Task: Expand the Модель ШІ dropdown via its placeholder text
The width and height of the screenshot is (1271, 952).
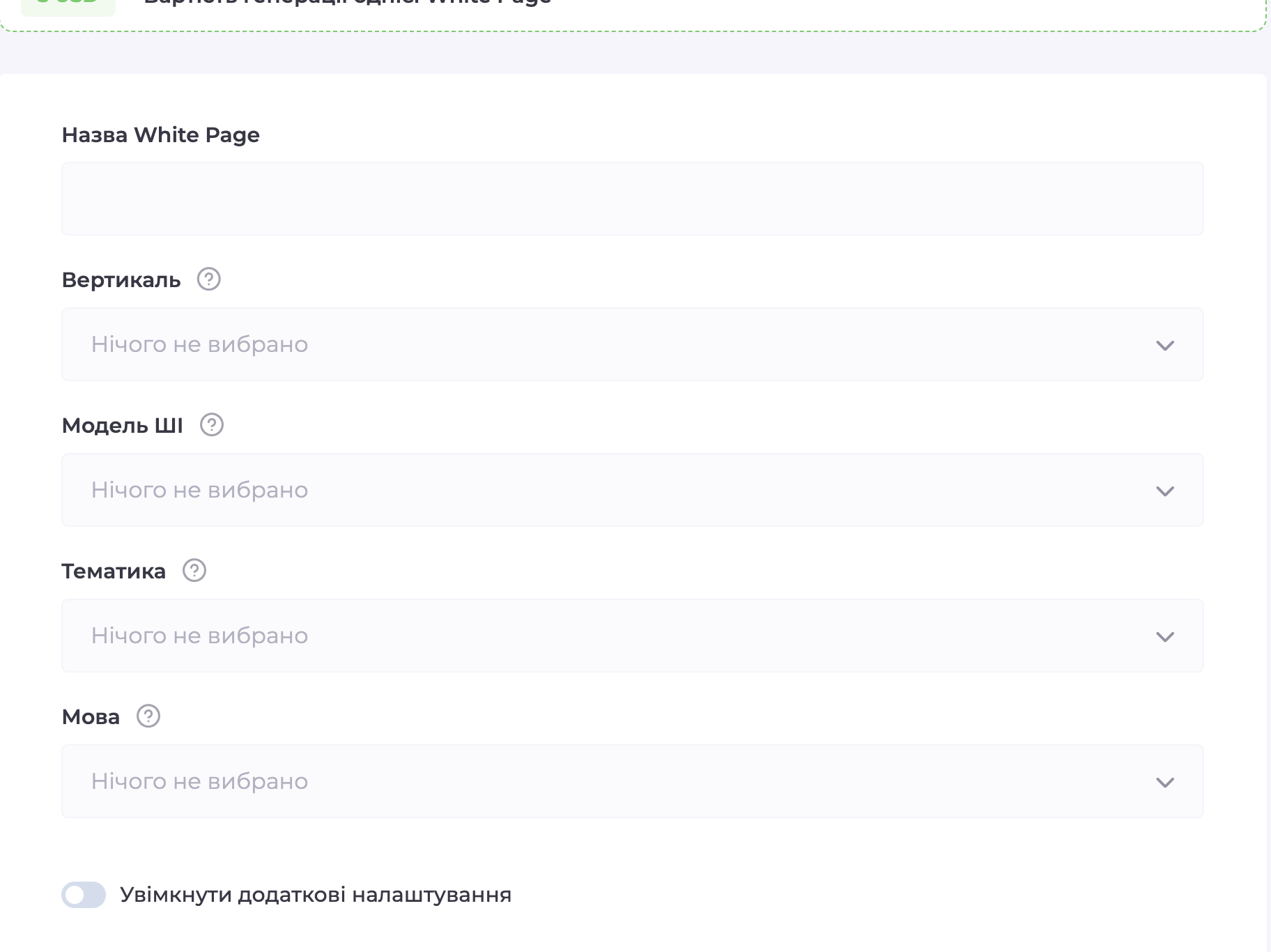Action: click(x=199, y=490)
